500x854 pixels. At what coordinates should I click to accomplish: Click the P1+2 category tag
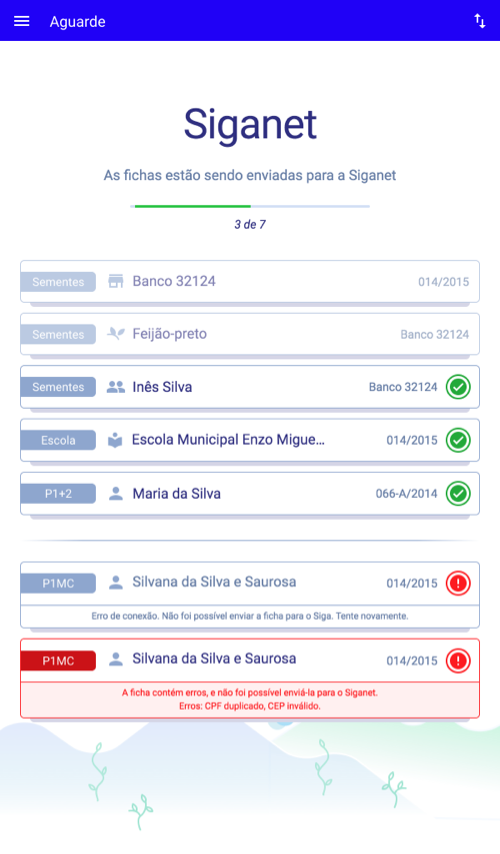58,493
